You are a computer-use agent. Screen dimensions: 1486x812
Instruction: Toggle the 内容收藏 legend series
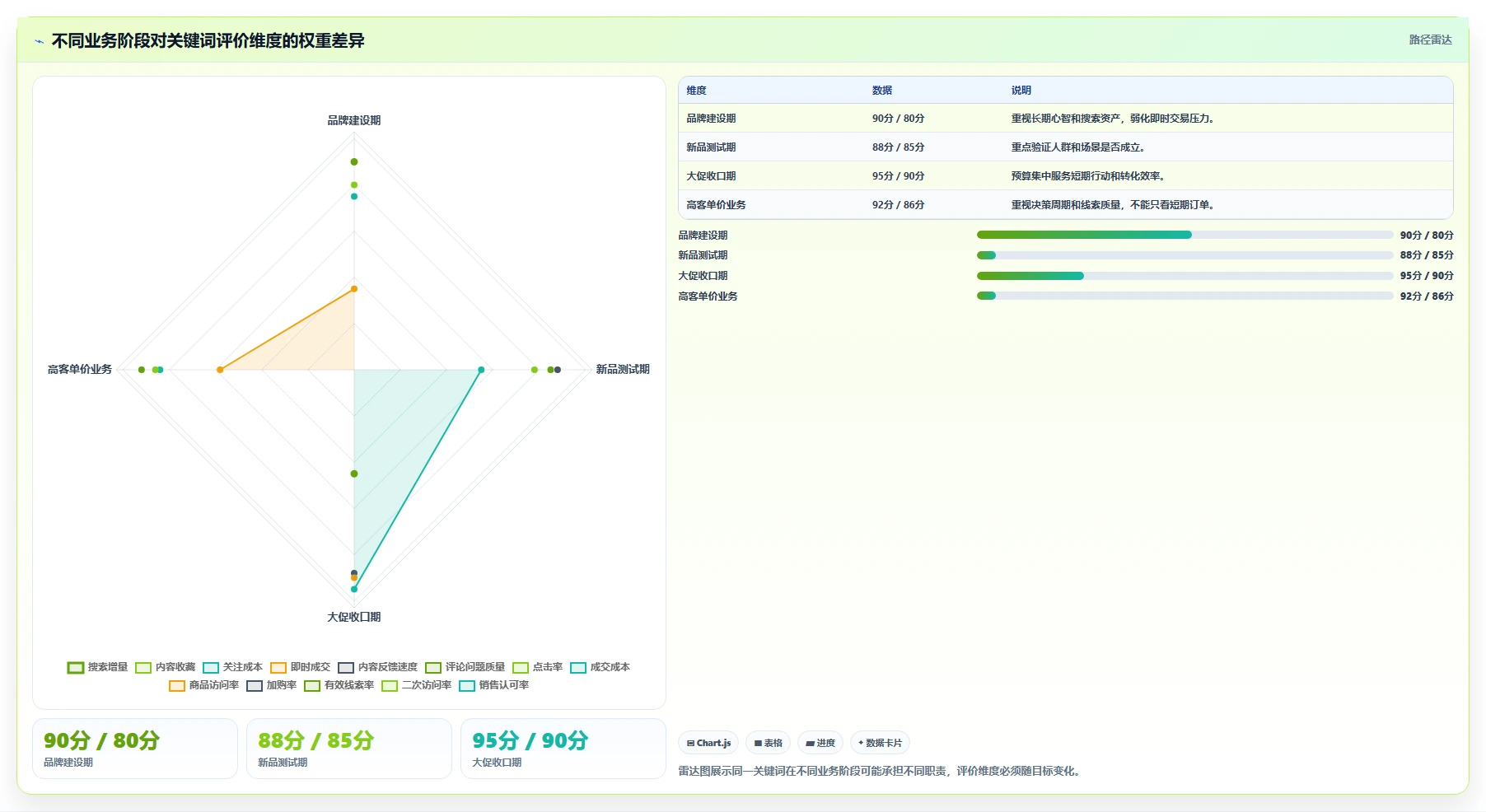(x=166, y=667)
